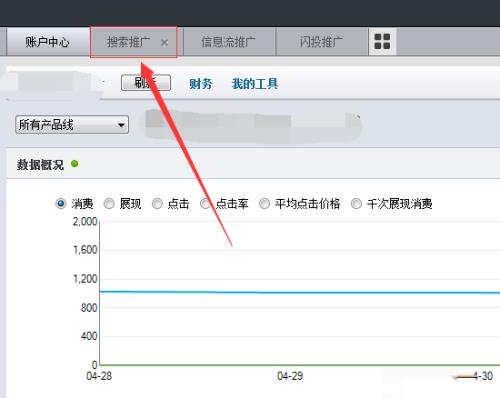Close the 搜索推广 tab
Screen dimensions: 500x398
click(x=164, y=43)
